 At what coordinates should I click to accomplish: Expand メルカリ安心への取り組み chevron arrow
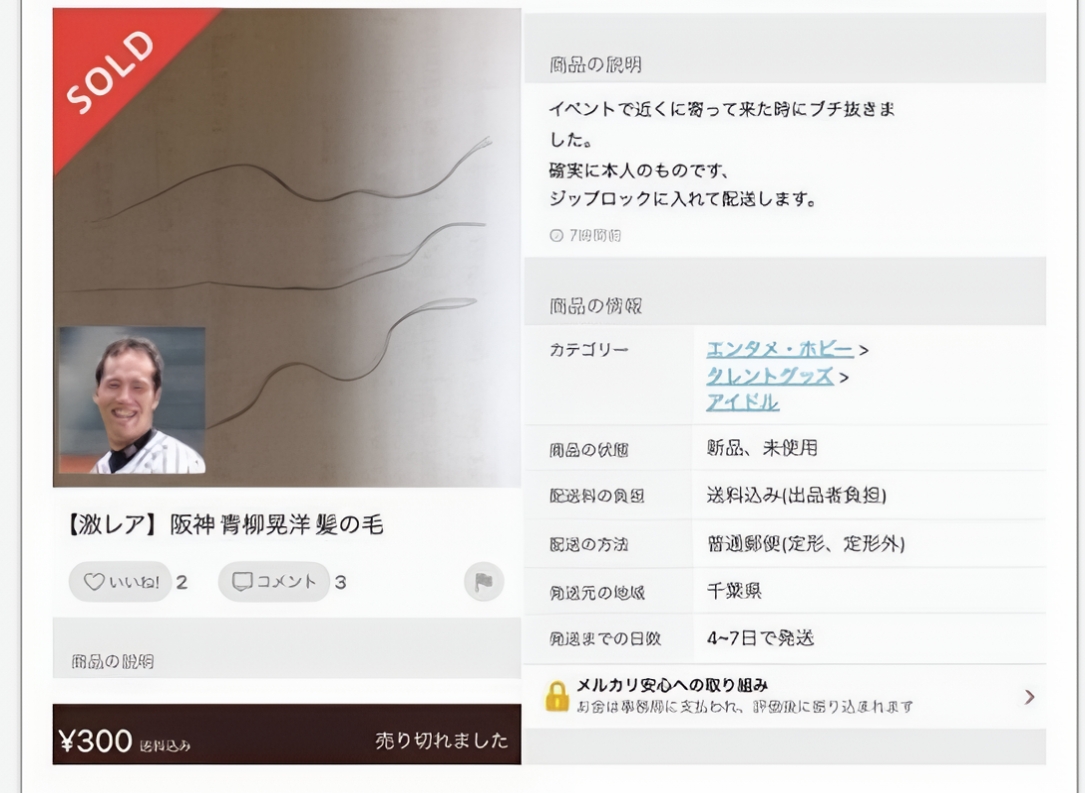click(x=1030, y=697)
